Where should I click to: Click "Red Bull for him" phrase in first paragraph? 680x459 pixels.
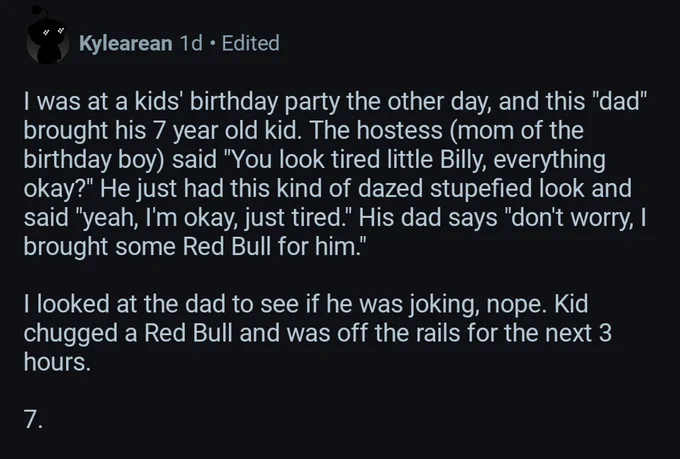271,246
